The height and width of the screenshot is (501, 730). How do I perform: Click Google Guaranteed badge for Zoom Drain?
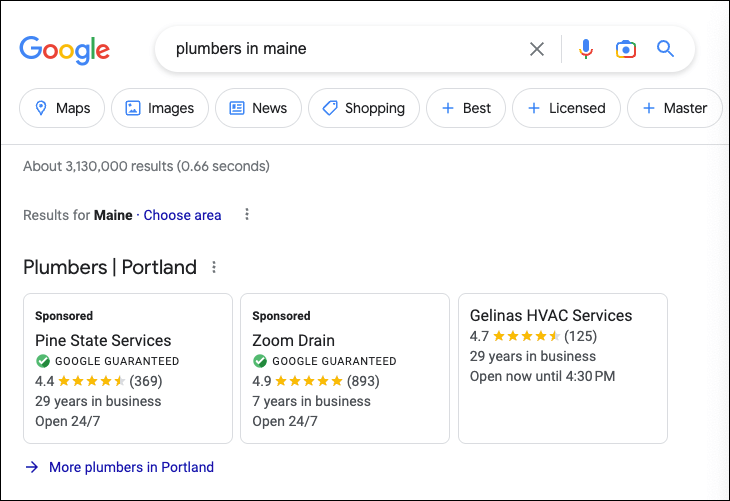coord(324,361)
